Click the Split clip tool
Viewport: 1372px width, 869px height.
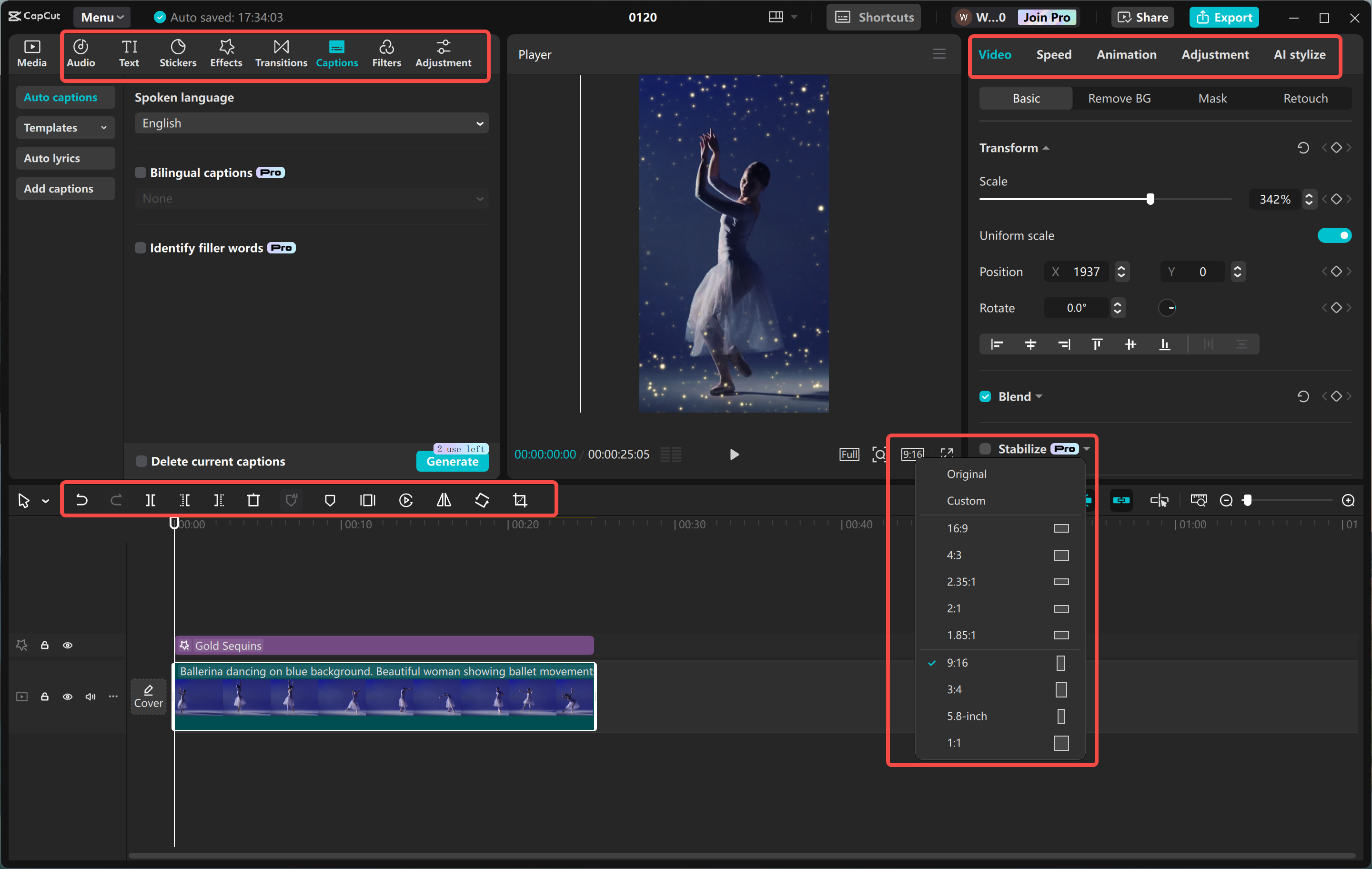(x=151, y=500)
